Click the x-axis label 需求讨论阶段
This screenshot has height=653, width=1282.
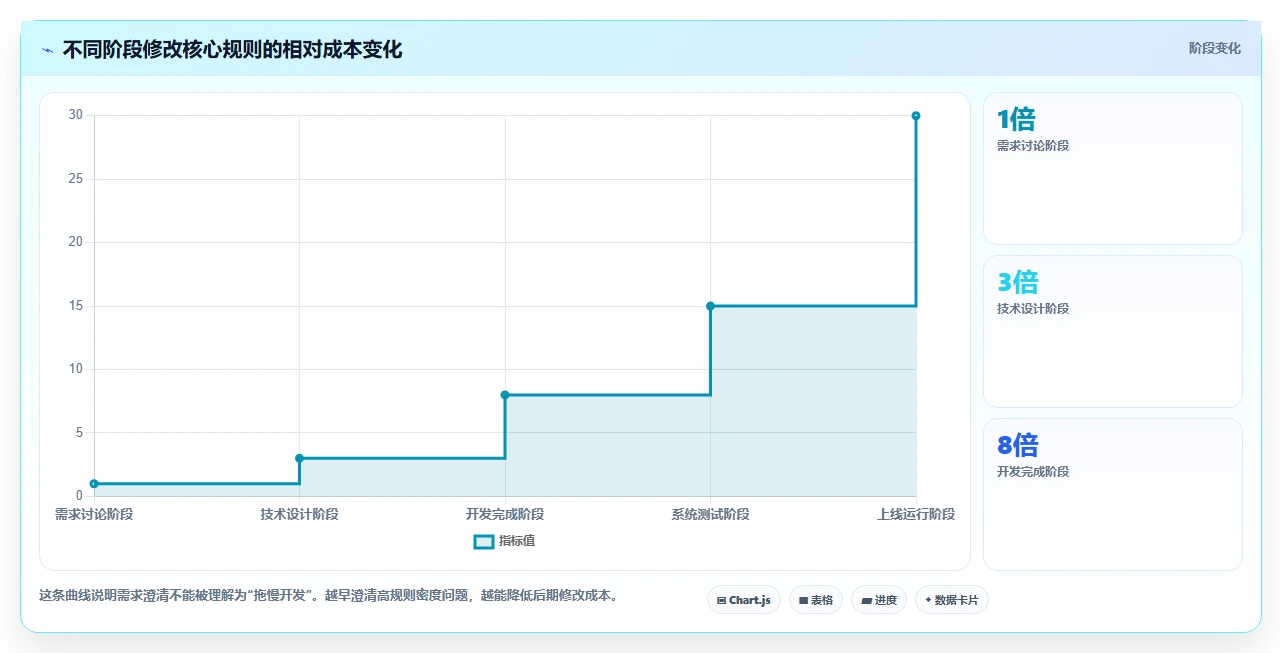coord(94,514)
